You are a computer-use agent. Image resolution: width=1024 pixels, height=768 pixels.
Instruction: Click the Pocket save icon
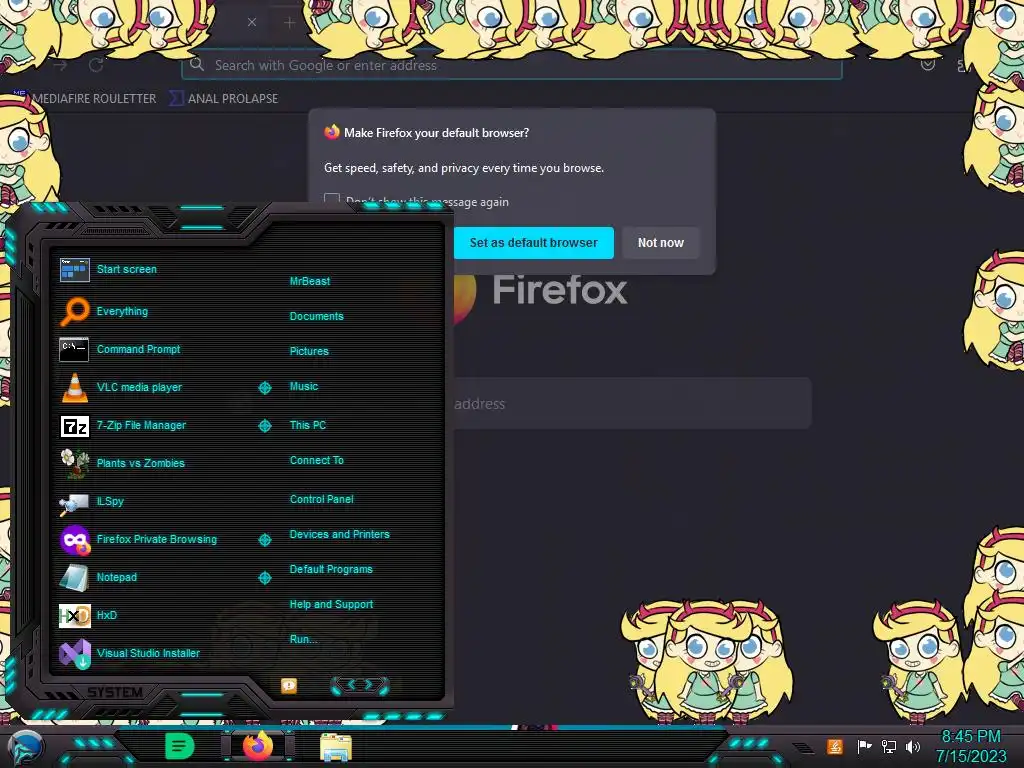pyautogui.click(x=927, y=65)
